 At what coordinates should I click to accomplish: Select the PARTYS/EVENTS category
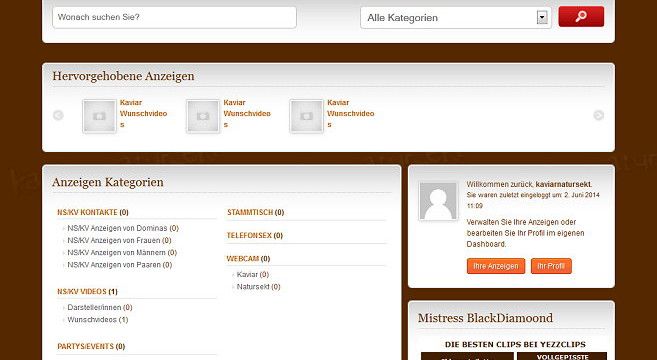tap(85, 346)
